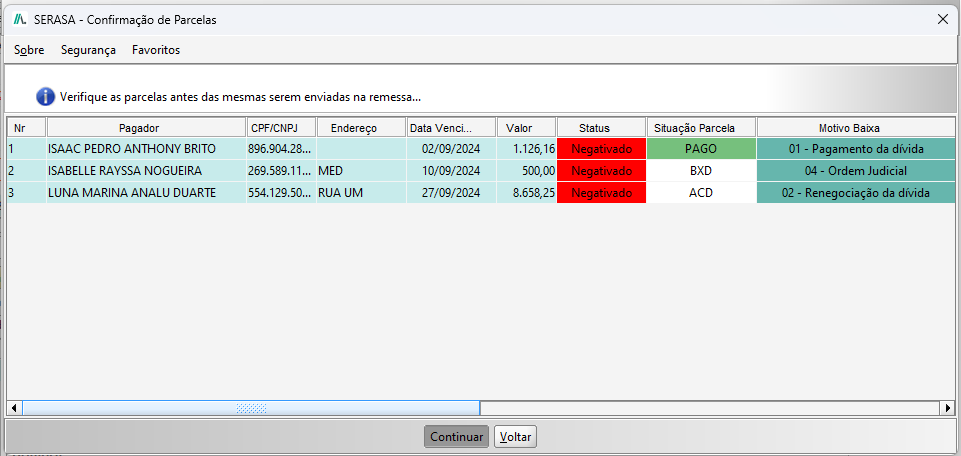Click the RUA UM address cell
961x456 pixels.
click(361, 193)
